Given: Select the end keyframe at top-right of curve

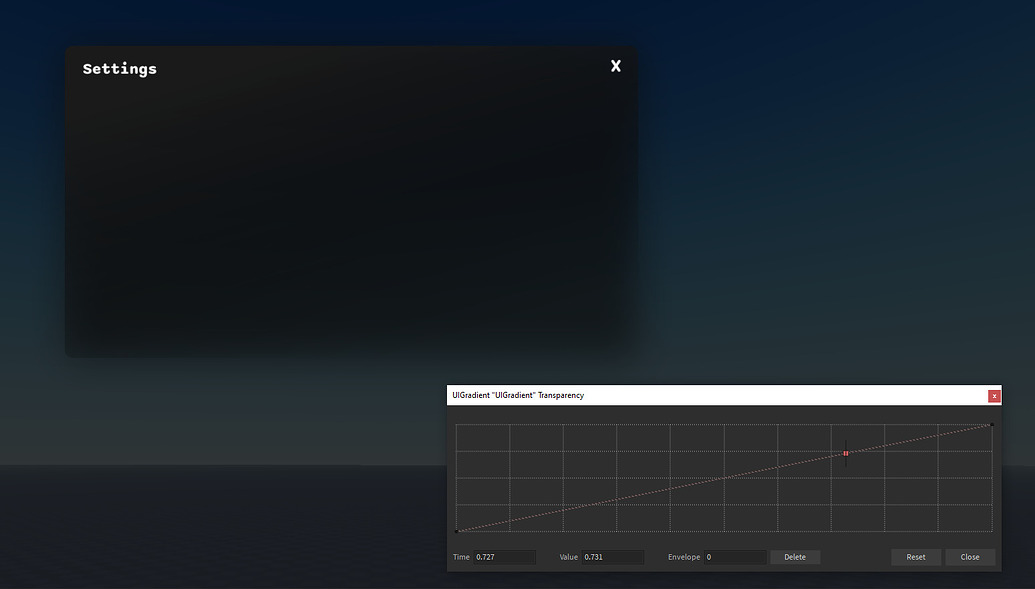Looking at the screenshot, I should coord(990,424).
